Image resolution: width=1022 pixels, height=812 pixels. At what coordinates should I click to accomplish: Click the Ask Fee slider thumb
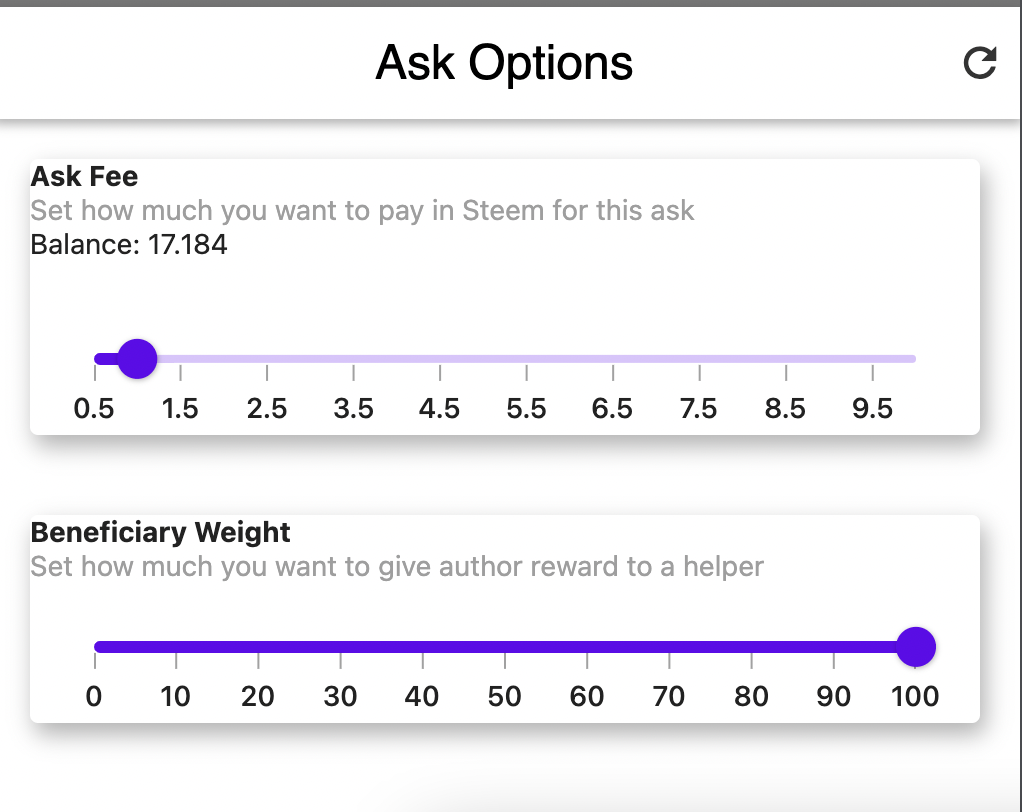[138, 358]
